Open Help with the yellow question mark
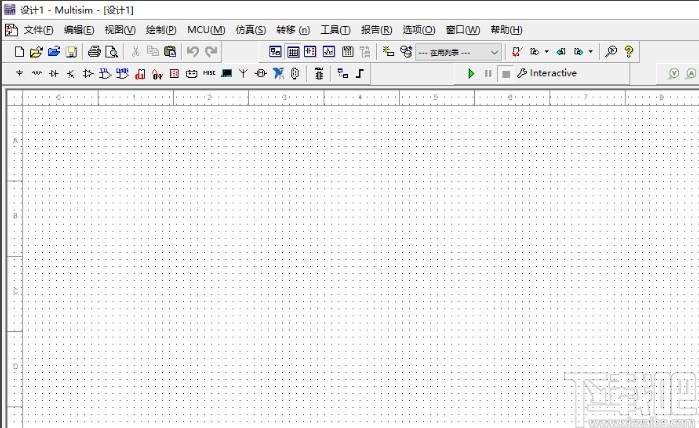This screenshot has width=699, height=428. click(x=629, y=52)
